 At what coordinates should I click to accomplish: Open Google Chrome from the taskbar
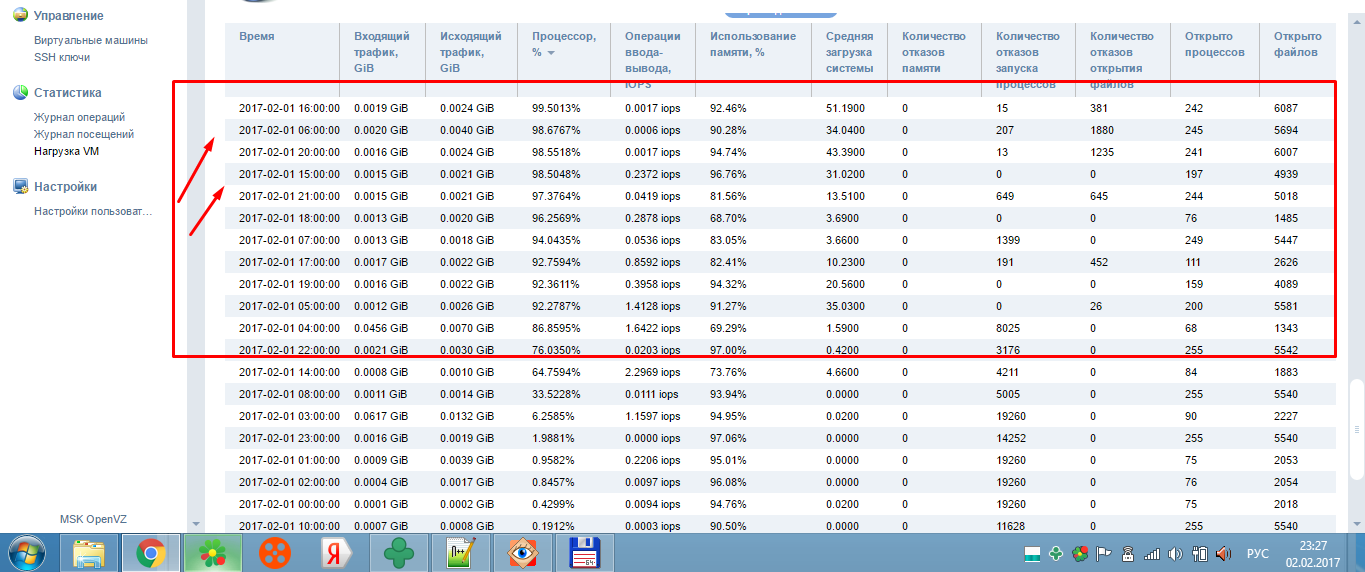pyautogui.click(x=151, y=553)
